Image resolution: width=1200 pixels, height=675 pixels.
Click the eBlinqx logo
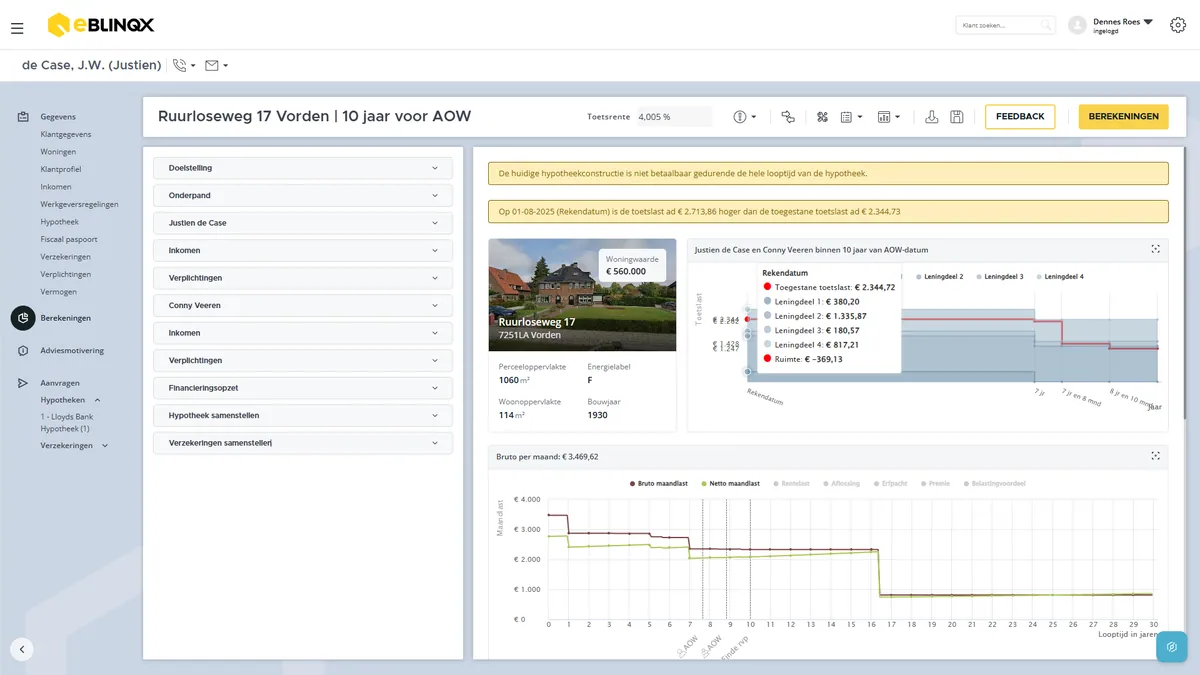tap(101, 24)
